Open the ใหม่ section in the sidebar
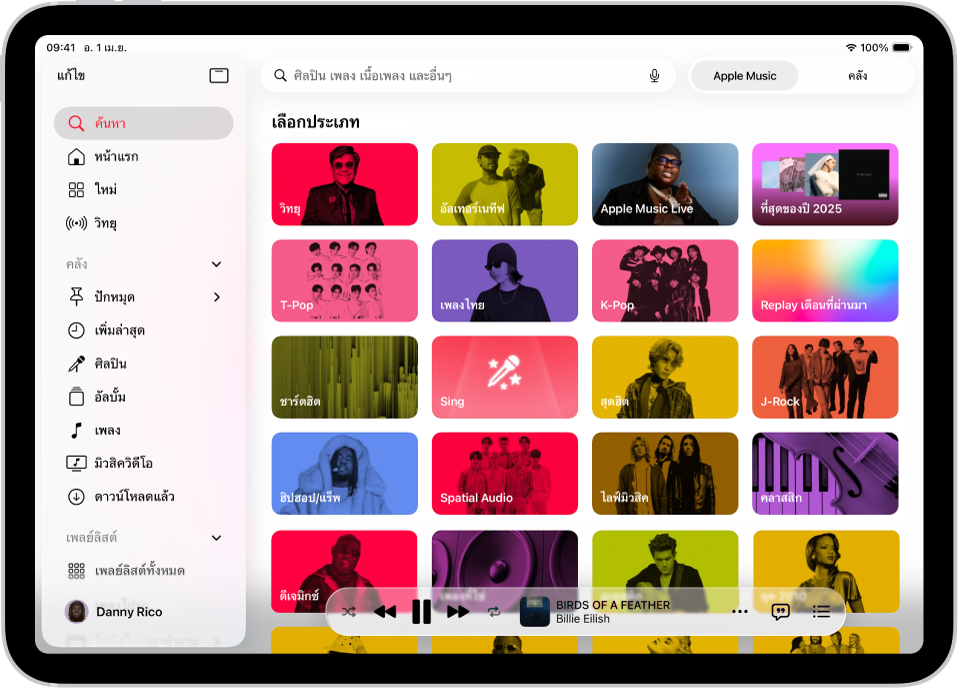Image resolution: width=963 pixels, height=689 pixels. tap(144, 189)
